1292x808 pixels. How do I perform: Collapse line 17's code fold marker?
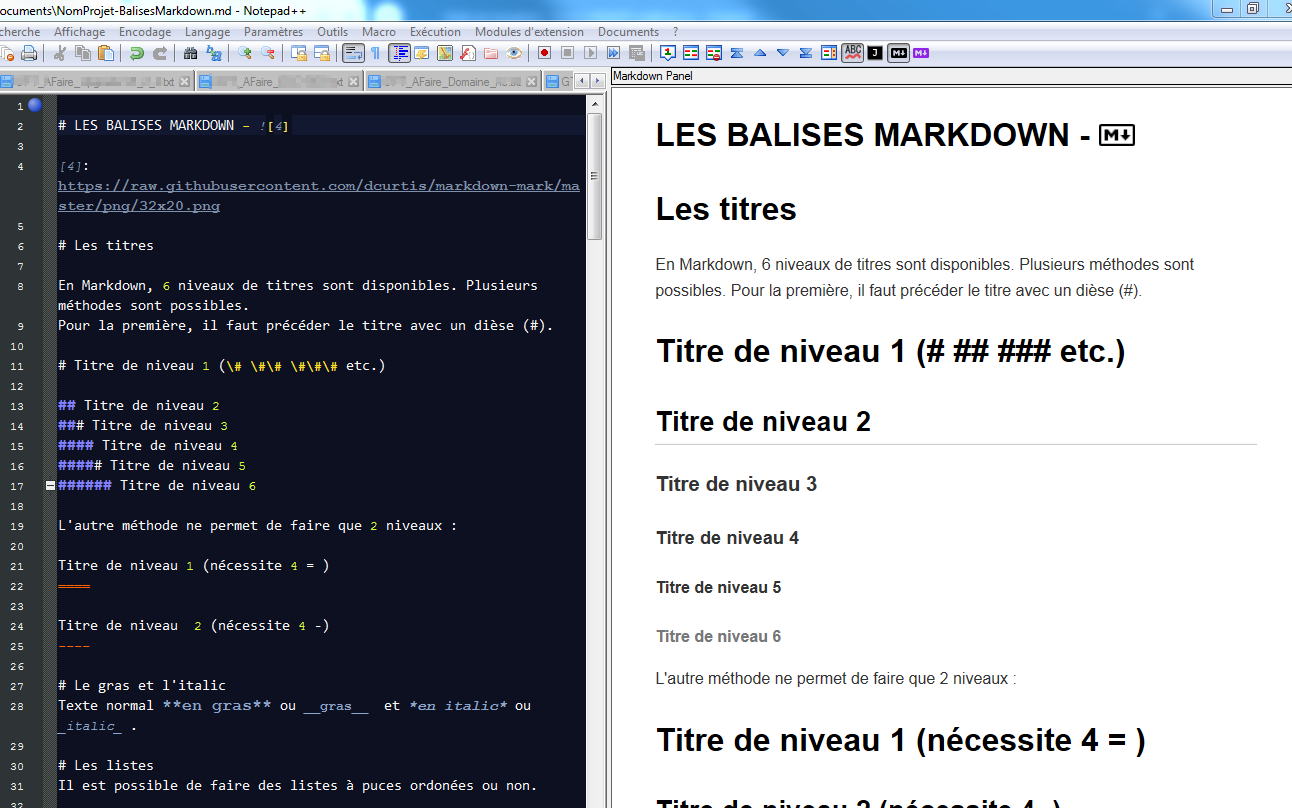(x=48, y=485)
